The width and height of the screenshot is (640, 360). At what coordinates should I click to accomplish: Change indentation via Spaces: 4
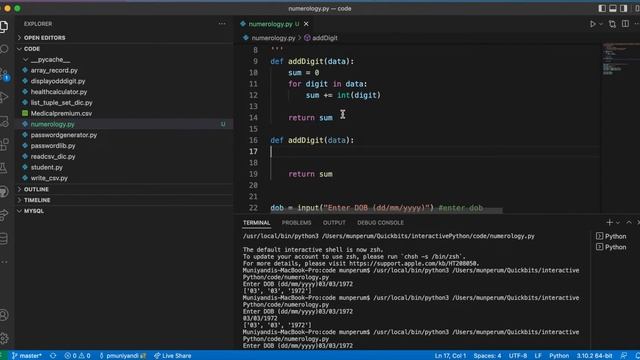487,356
